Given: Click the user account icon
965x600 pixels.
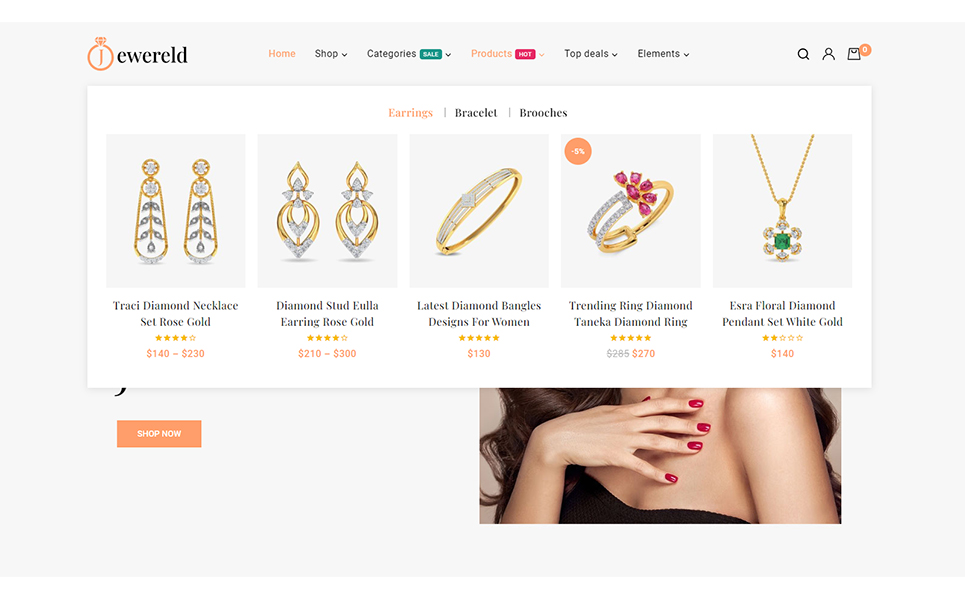Looking at the screenshot, I should click(828, 54).
